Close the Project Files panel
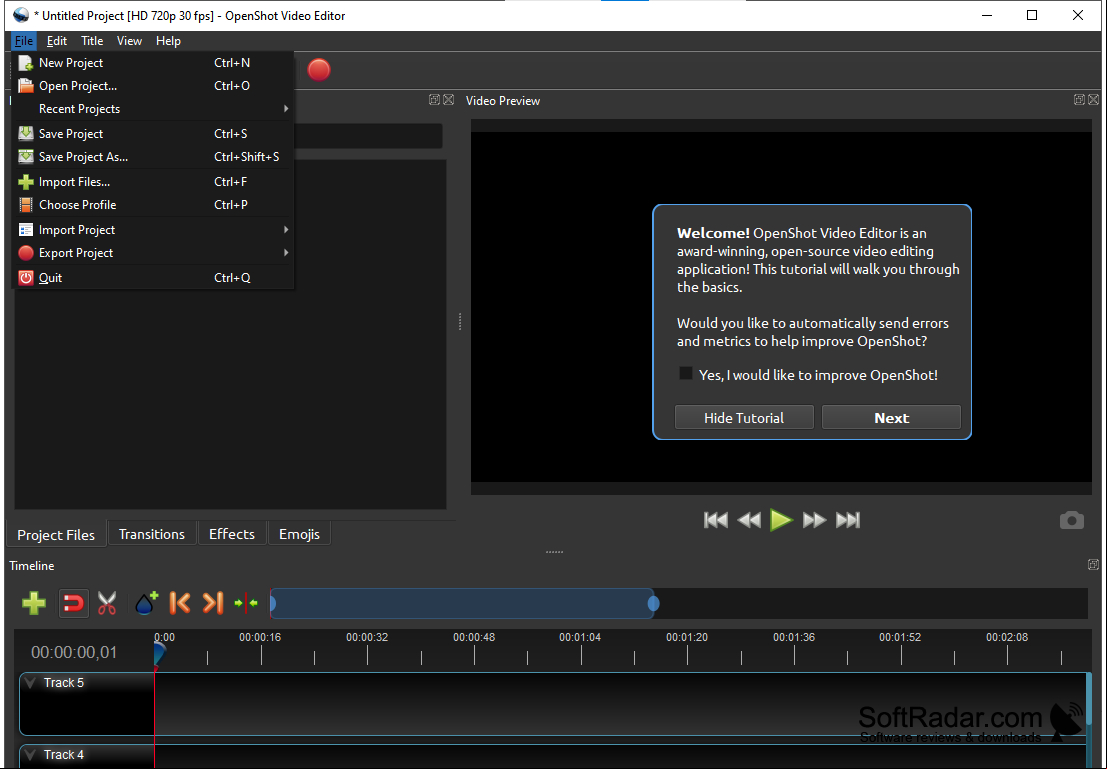 tap(449, 100)
